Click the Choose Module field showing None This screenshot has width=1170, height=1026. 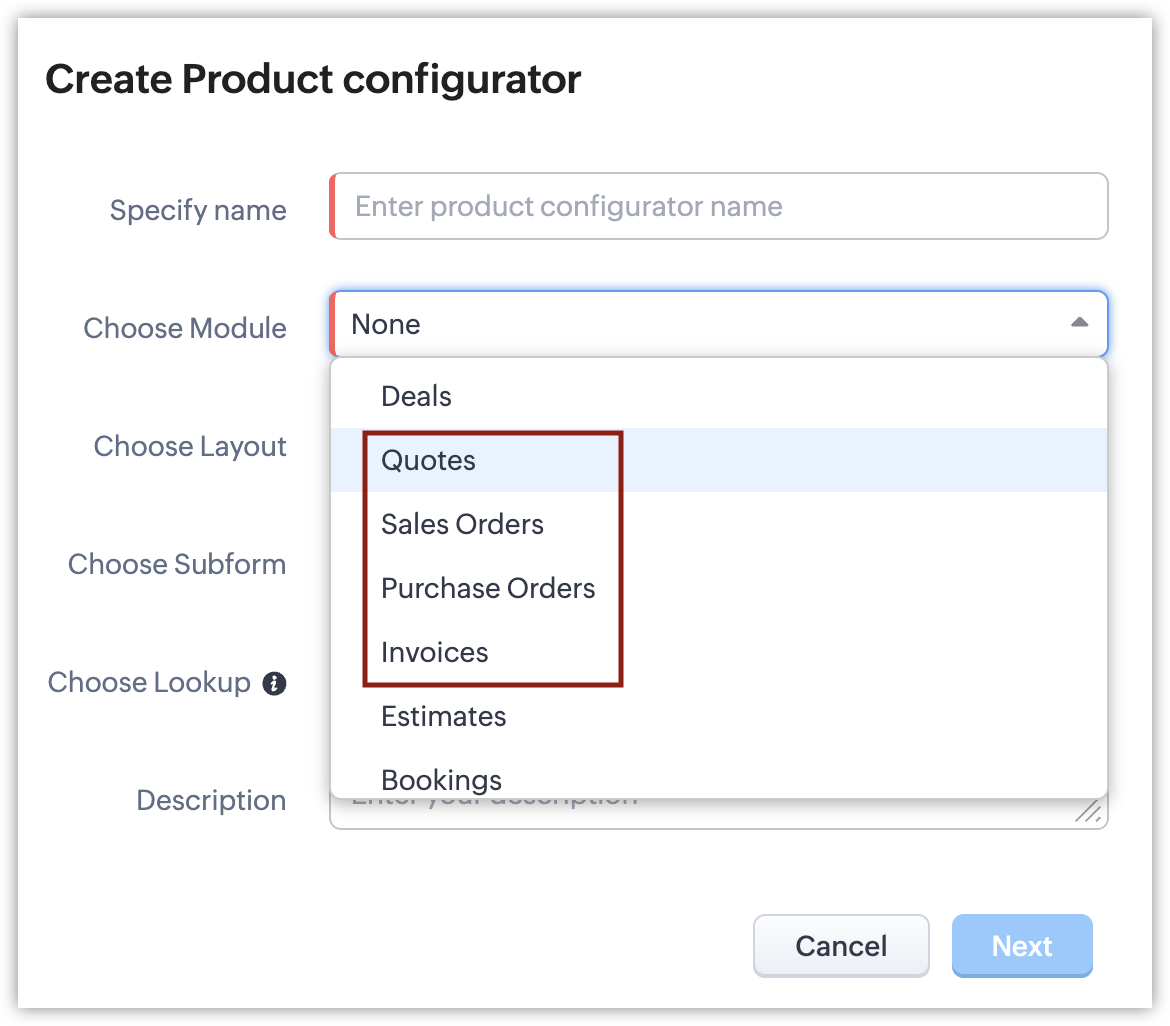(700, 324)
